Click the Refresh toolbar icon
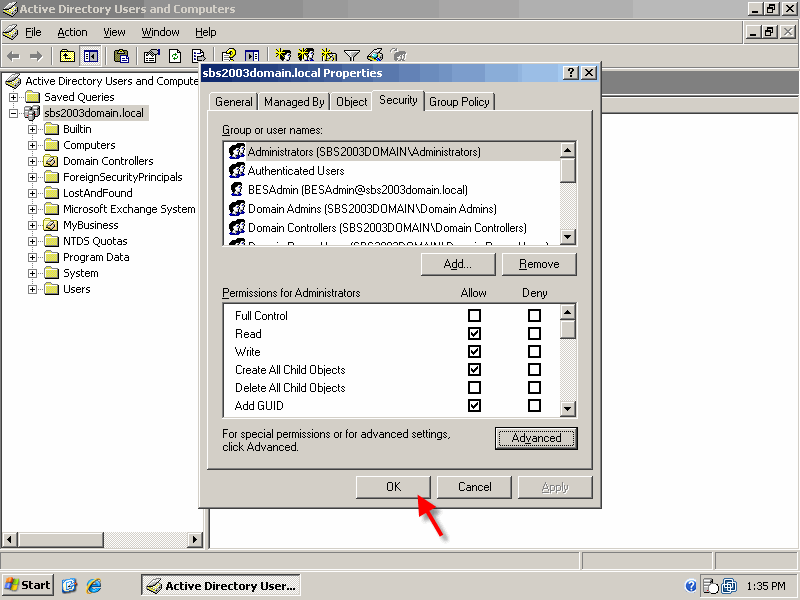 click(x=175, y=56)
